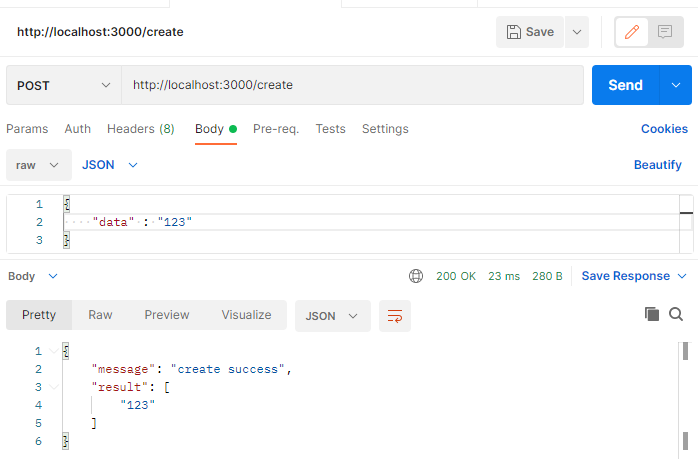Select the request Body tab
Screen dimensions: 698x459
(x=216, y=129)
